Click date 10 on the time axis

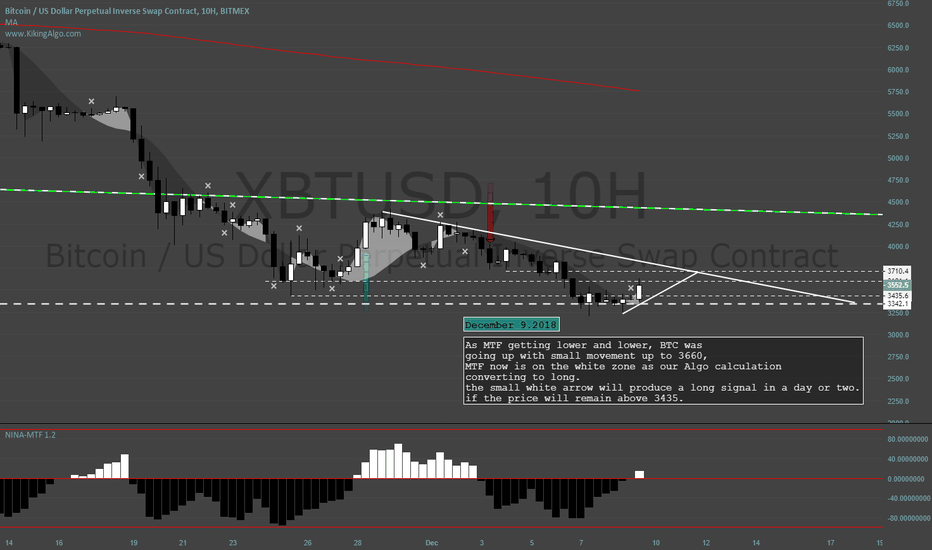click(656, 542)
